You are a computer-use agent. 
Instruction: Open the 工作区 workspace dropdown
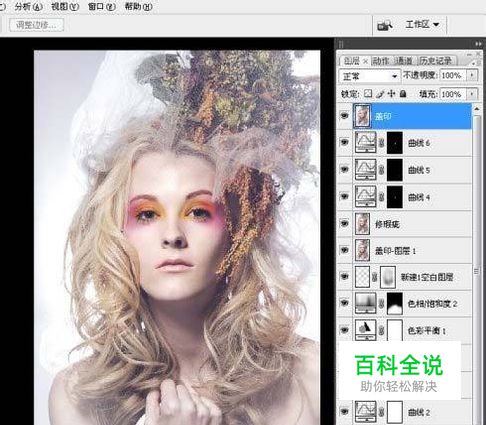tap(422, 25)
